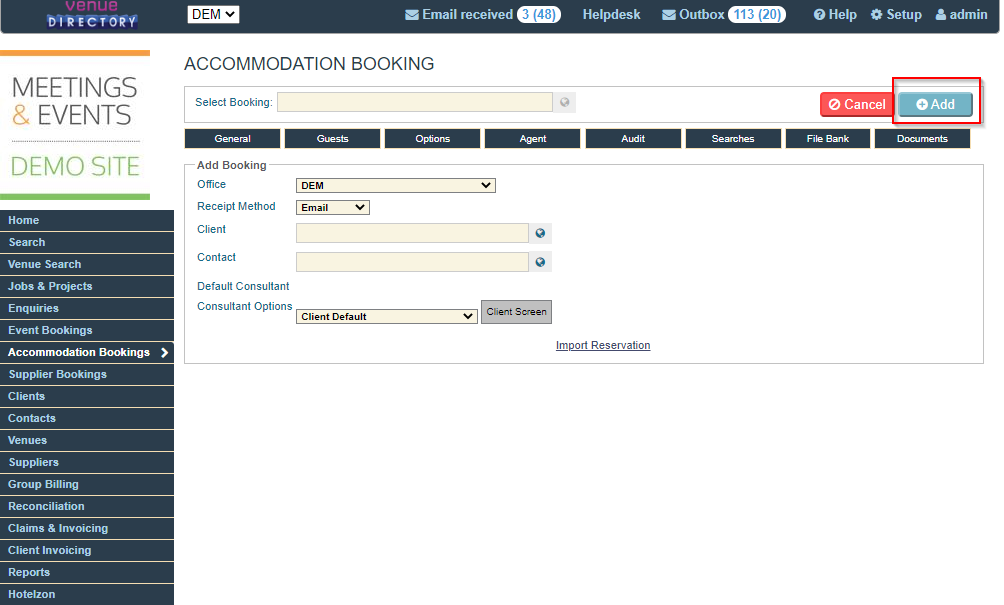Open Event Bookings in sidebar

pyautogui.click(x=87, y=330)
